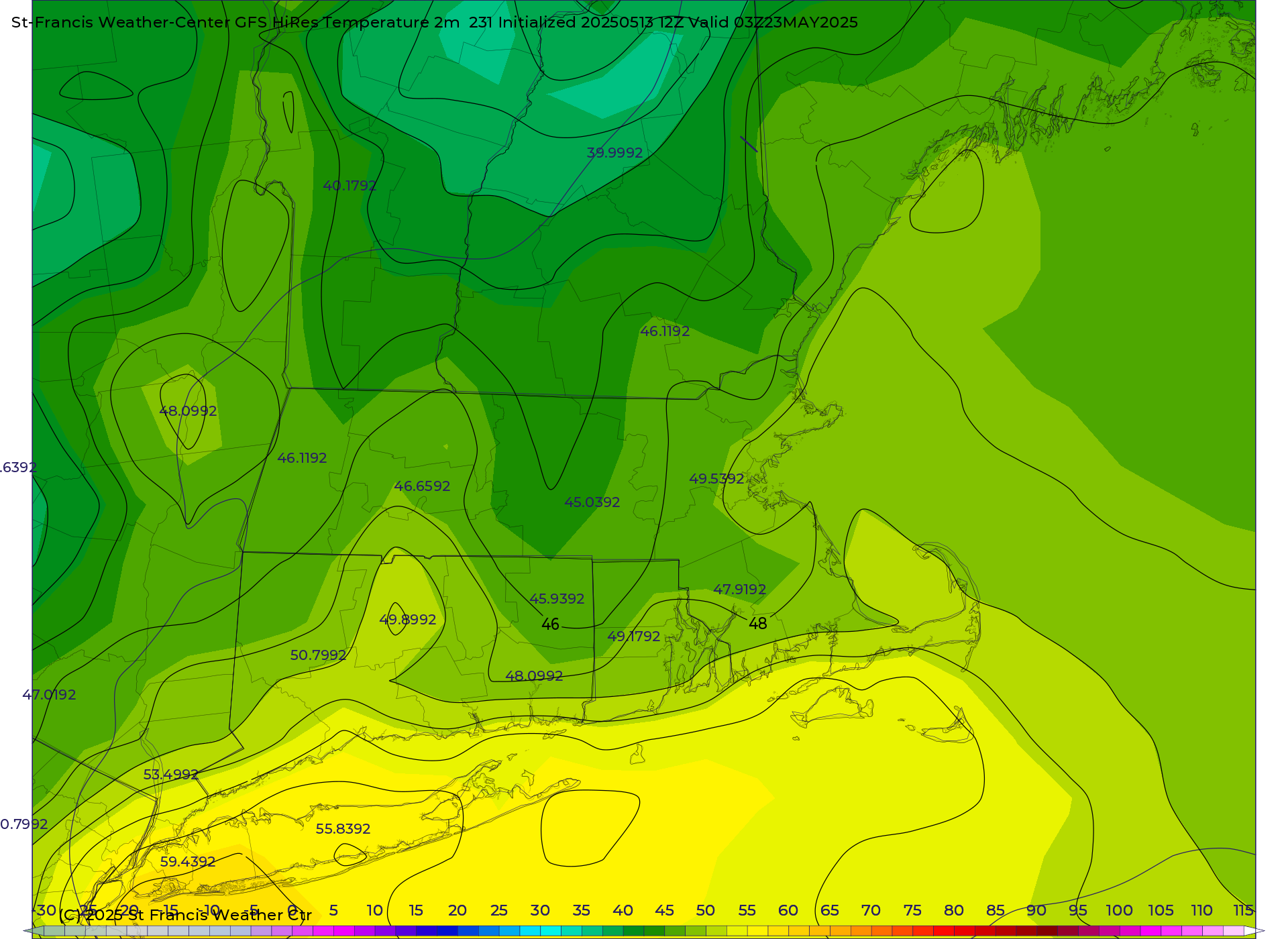Click the copyright St Francis Weather Ctr text

(x=185, y=915)
